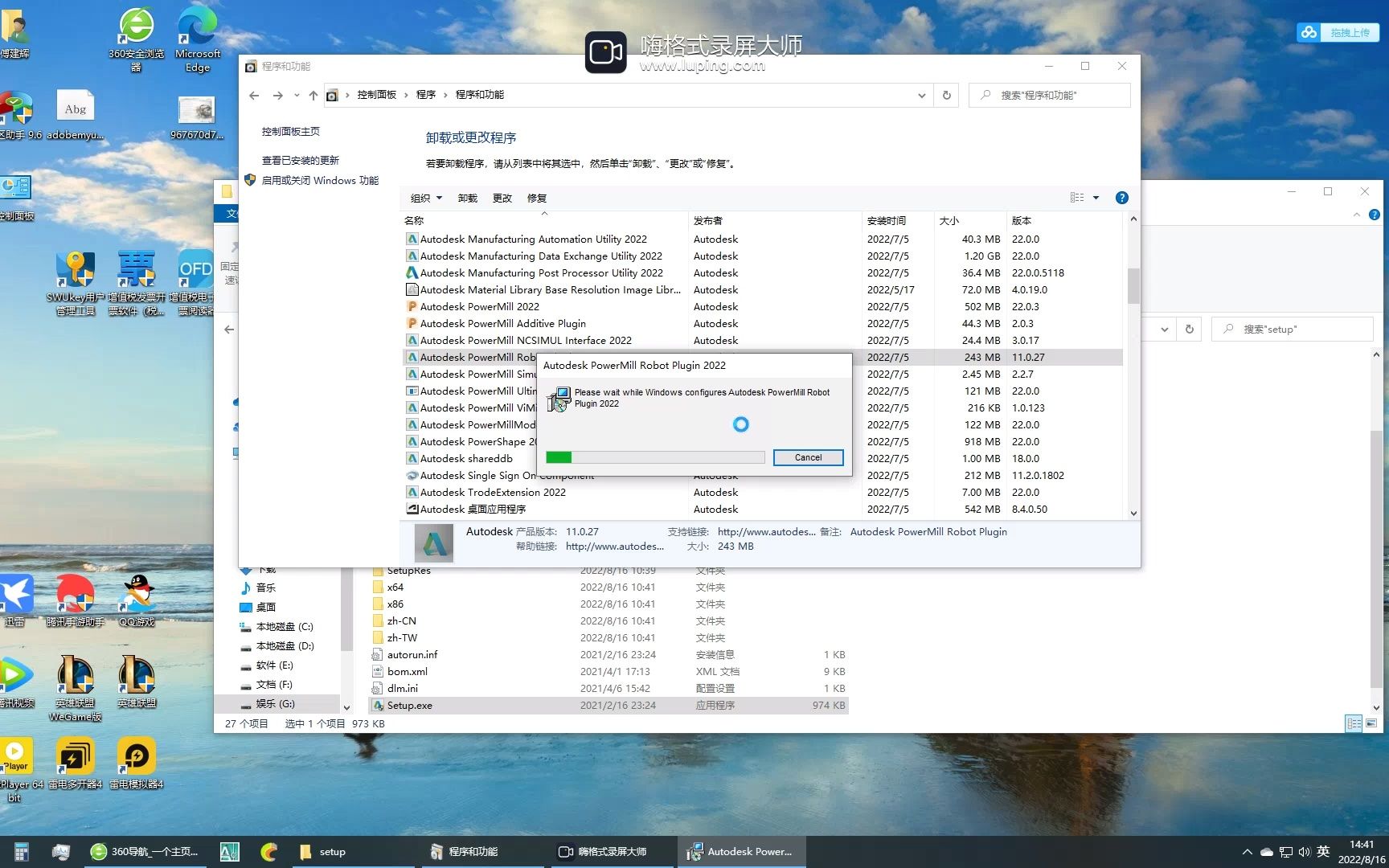This screenshot has height=868, width=1389.
Task: Switch to Autodesk Power... installer taskbar button
Action: (x=741, y=851)
